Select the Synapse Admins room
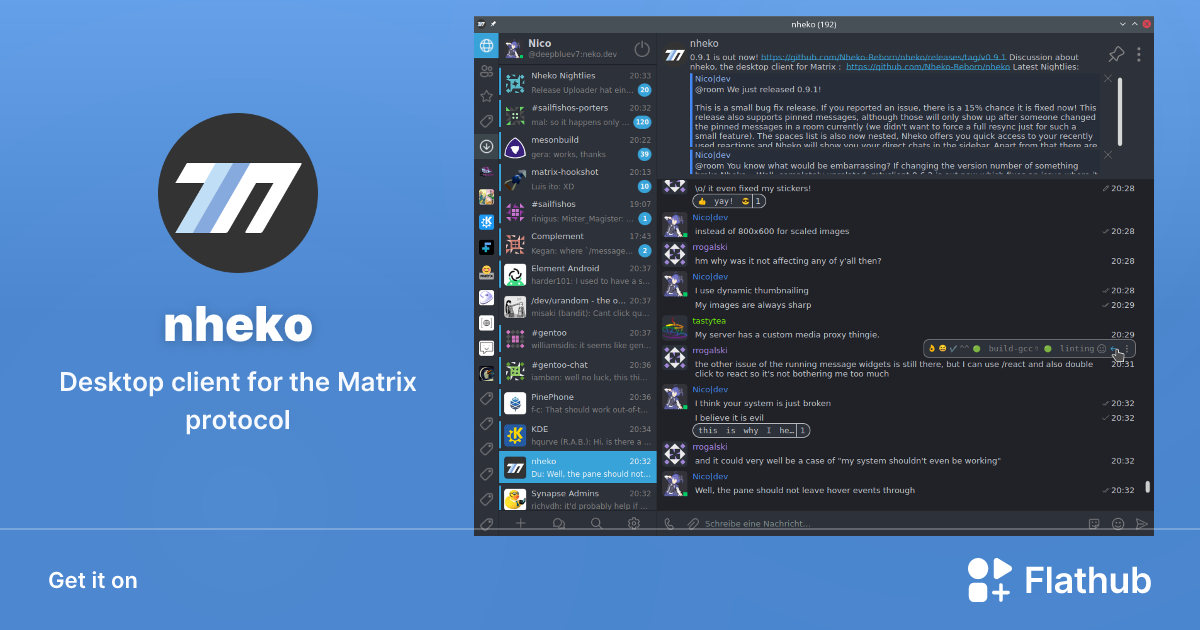The image size is (1200, 630). click(x=577, y=496)
